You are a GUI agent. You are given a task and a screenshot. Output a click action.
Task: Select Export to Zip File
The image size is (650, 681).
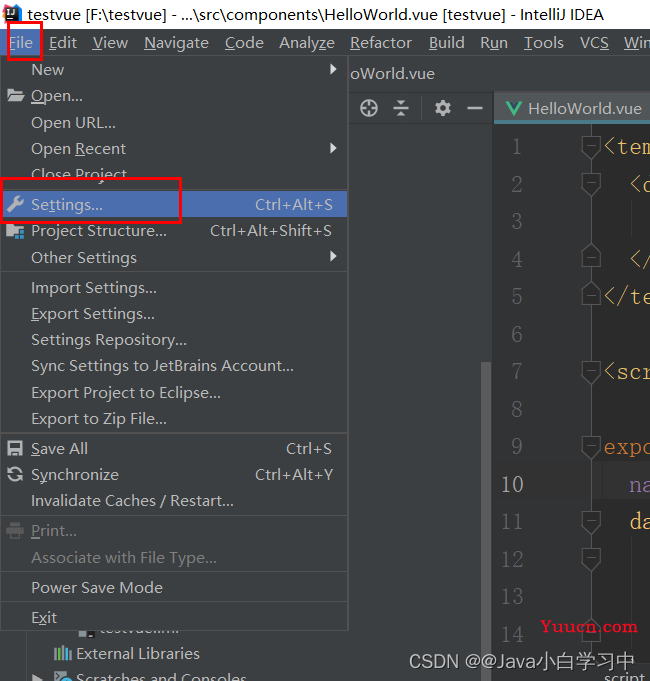98,419
